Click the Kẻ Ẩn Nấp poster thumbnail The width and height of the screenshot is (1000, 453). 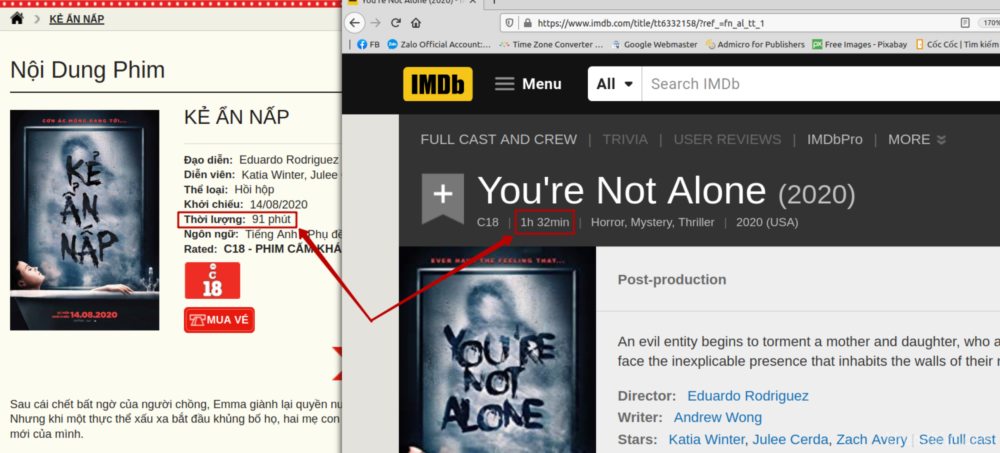pyautogui.click(x=85, y=220)
